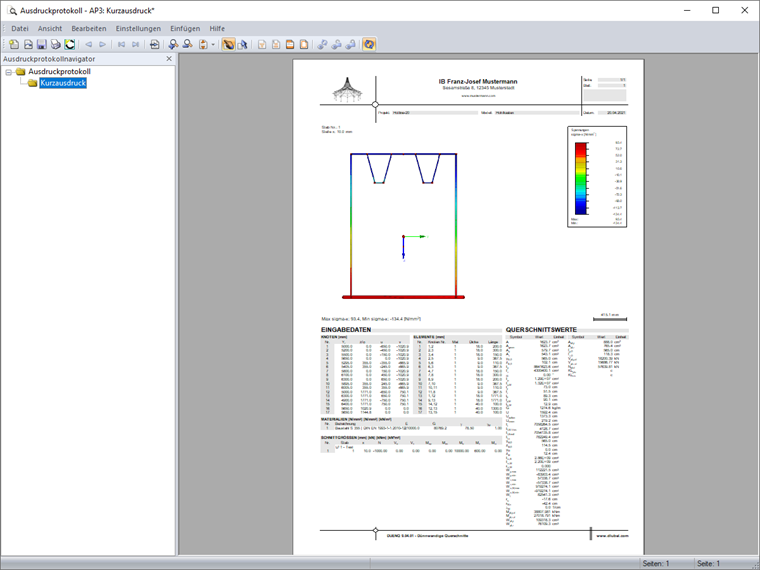This screenshot has height=570, width=760.
Task: Go to previous page arrow
Action: pyautogui.click(x=89, y=45)
